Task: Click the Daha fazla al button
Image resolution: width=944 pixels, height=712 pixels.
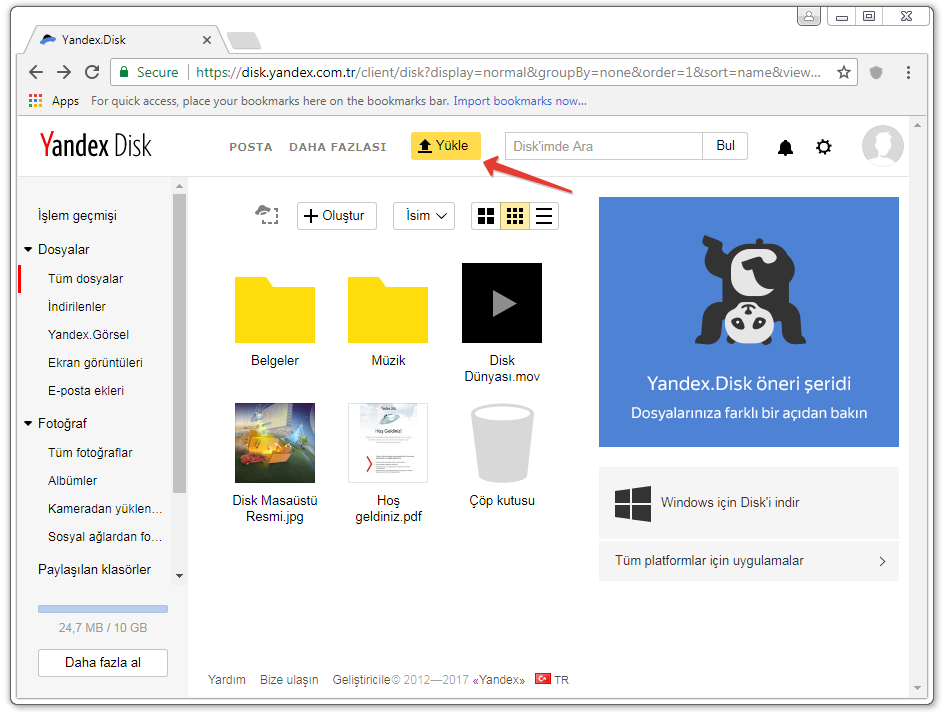Action: (x=103, y=662)
